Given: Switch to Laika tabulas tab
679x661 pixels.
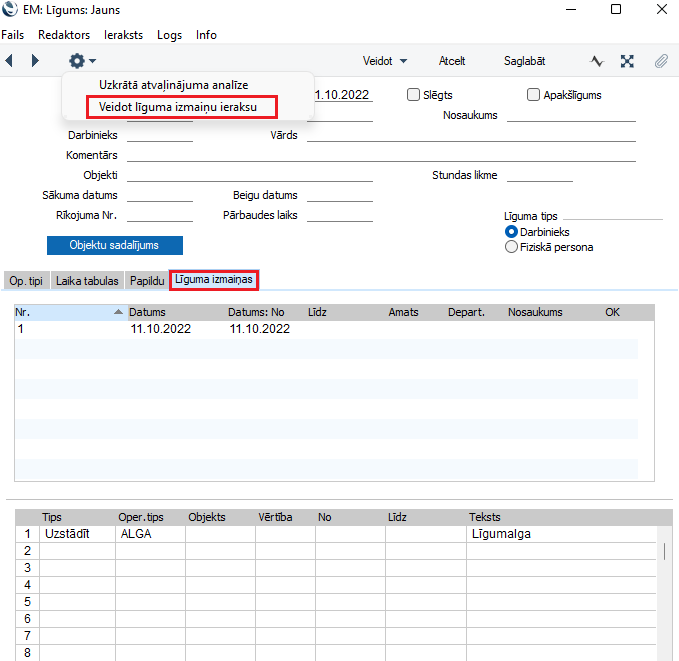Looking at the screenshot, I should [87, 281].
